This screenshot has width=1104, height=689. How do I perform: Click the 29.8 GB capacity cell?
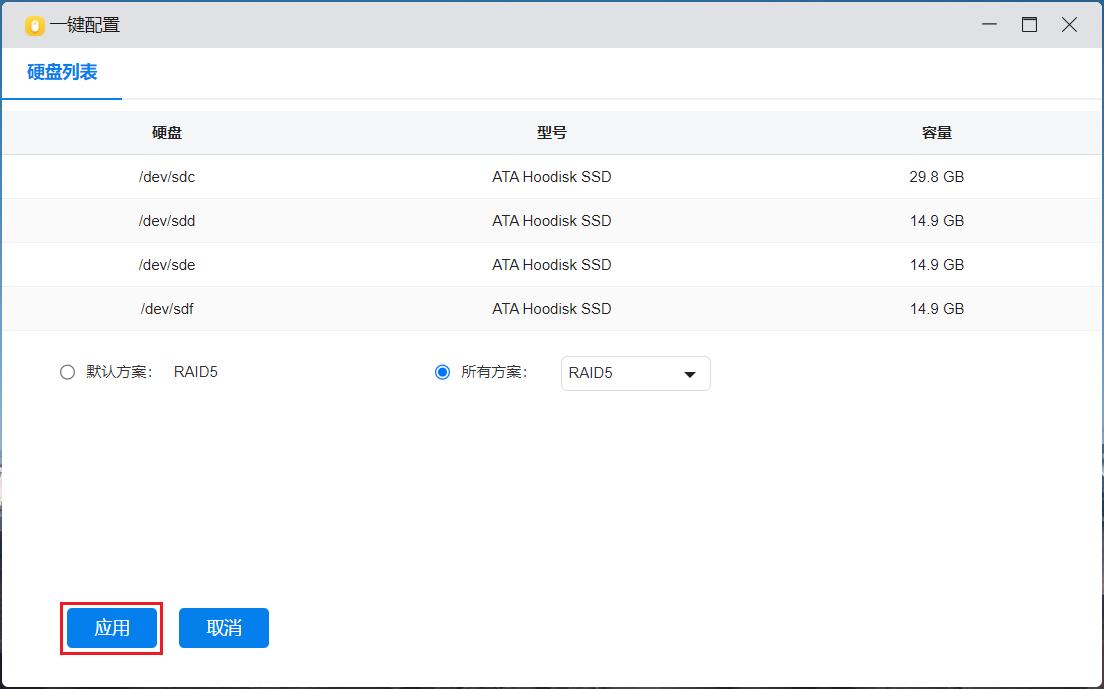coord(936,177)
